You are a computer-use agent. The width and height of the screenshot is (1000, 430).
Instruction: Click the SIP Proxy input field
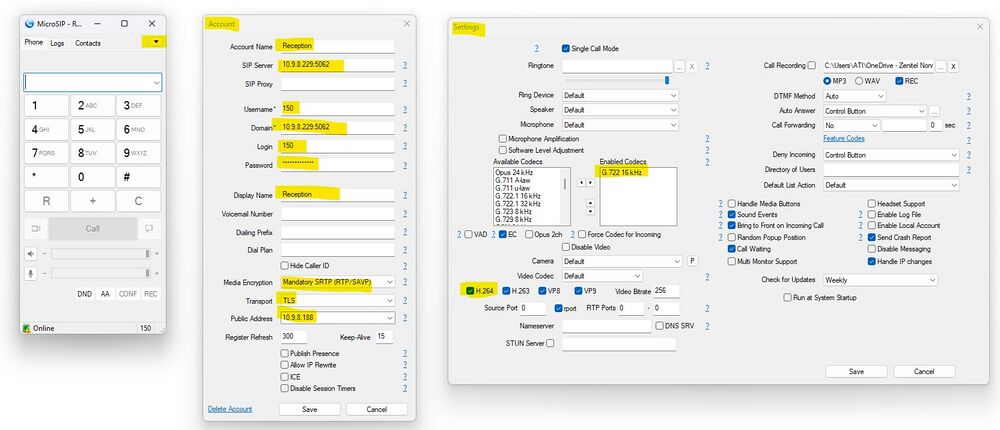pyautogui.click(x=338, y=84)
